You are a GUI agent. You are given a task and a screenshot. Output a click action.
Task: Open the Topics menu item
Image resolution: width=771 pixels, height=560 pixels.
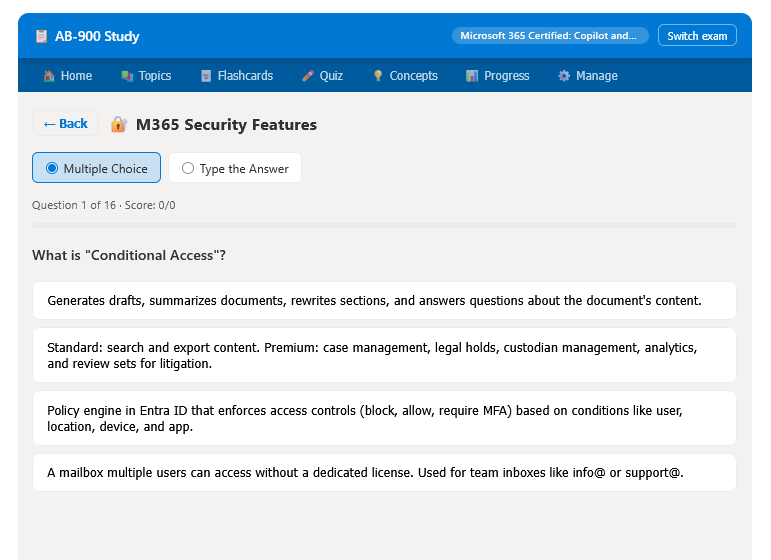click(x=146, y=76)
